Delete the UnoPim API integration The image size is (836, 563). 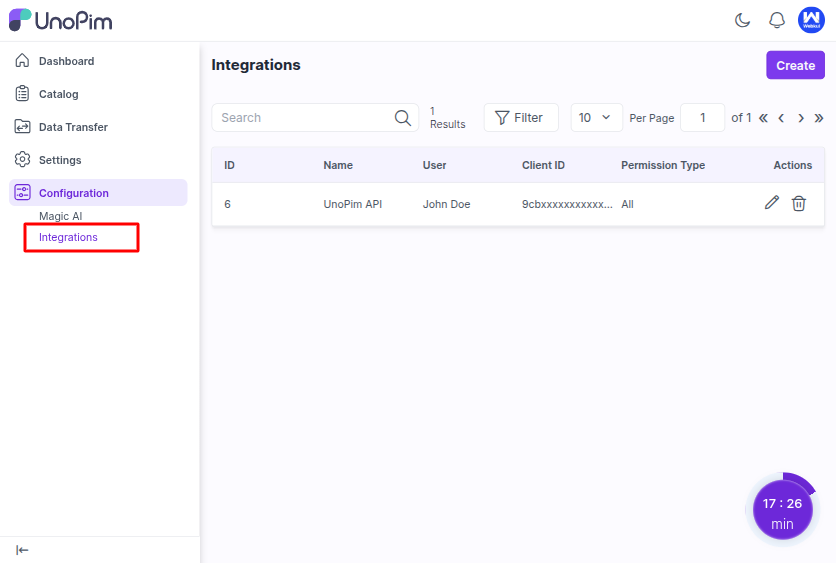(799, 203)
